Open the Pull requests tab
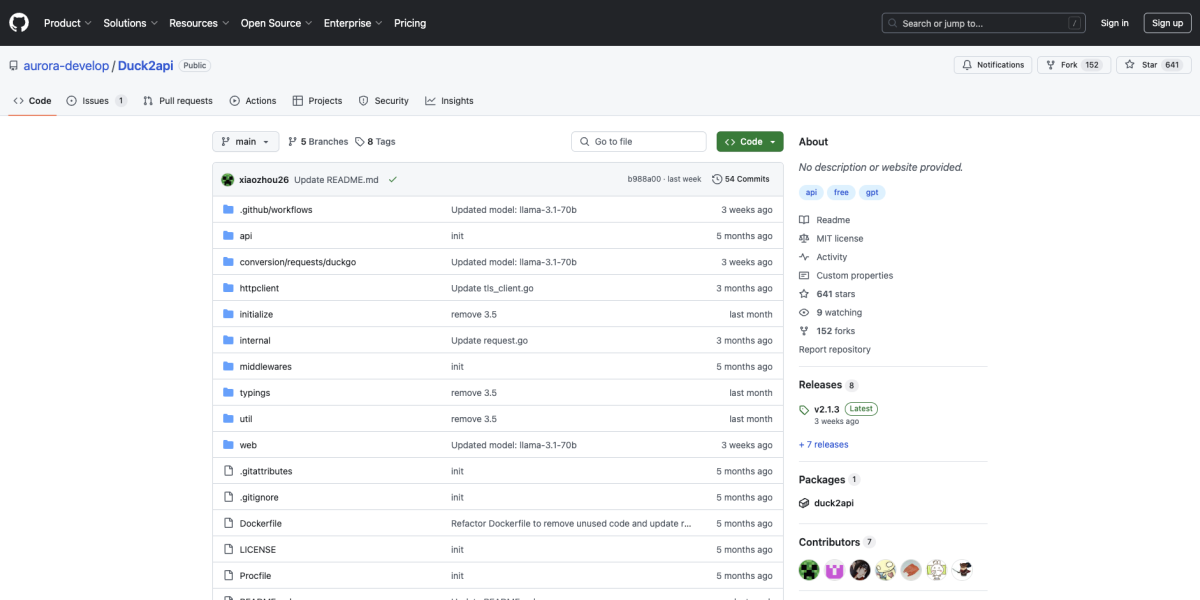Screen dimensions: 1200x600 [x=178, y=100]
